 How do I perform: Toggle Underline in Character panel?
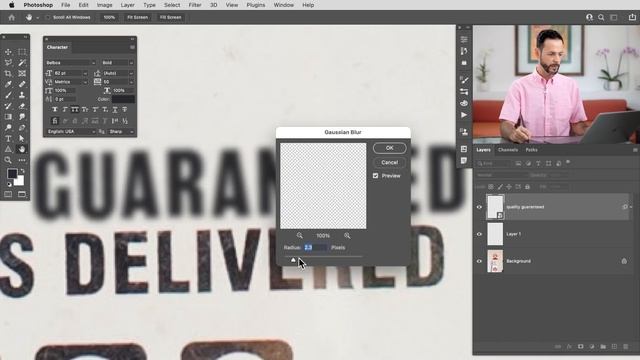coord(115,109)
